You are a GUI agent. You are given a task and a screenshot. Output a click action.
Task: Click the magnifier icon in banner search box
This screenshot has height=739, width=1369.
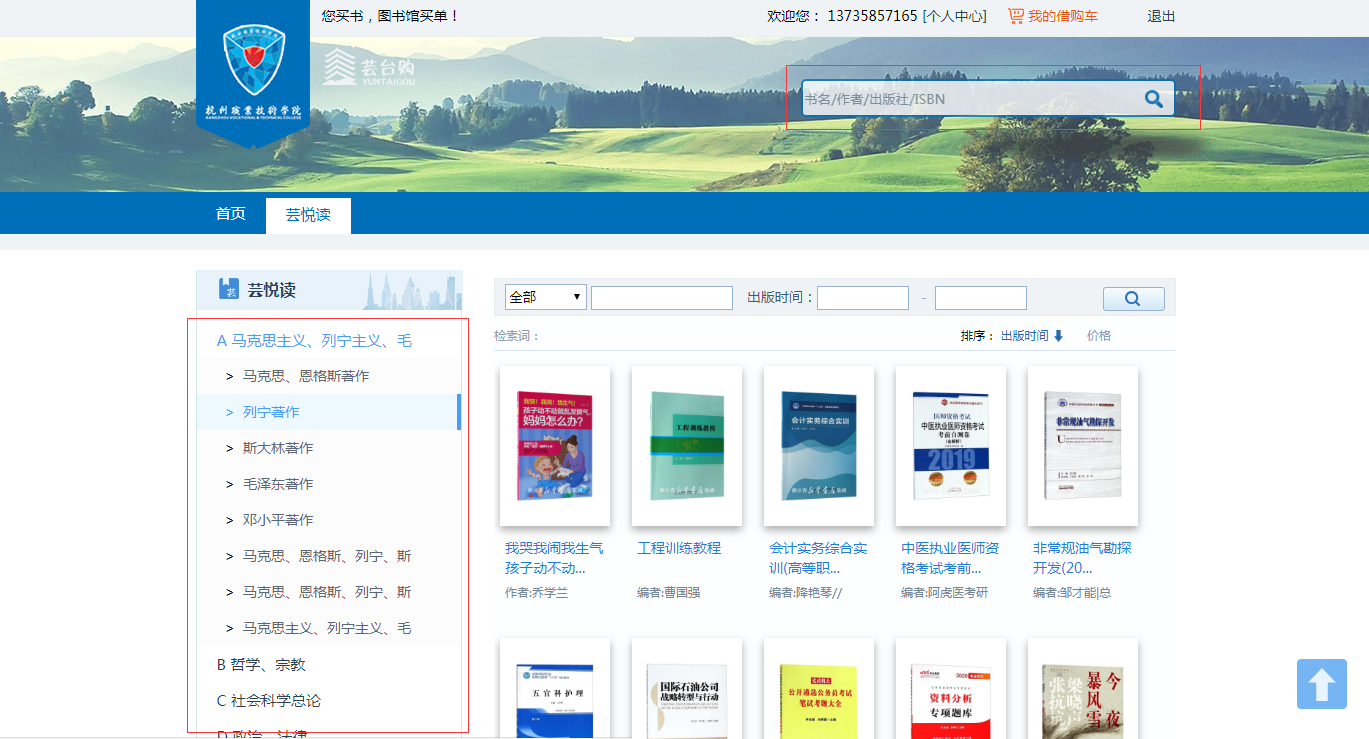click(x=1153, y=99)
